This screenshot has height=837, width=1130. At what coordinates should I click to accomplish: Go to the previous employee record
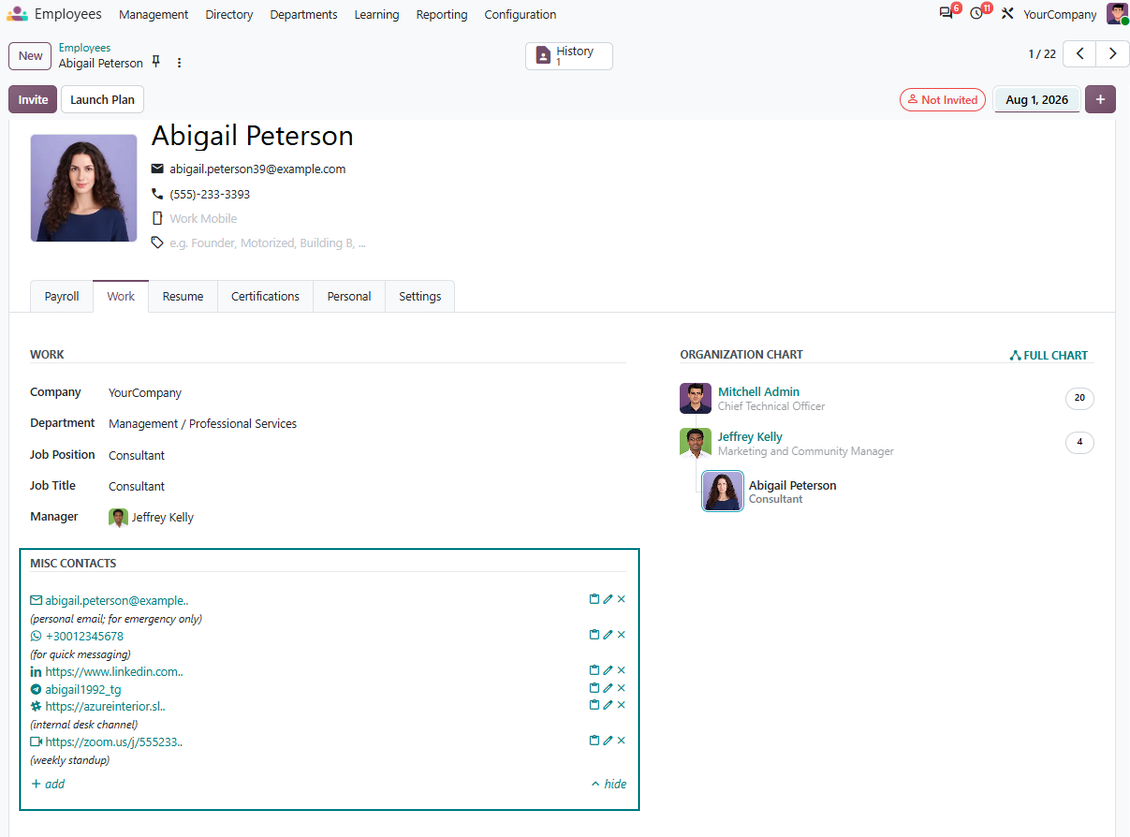tap(1080, 53)
